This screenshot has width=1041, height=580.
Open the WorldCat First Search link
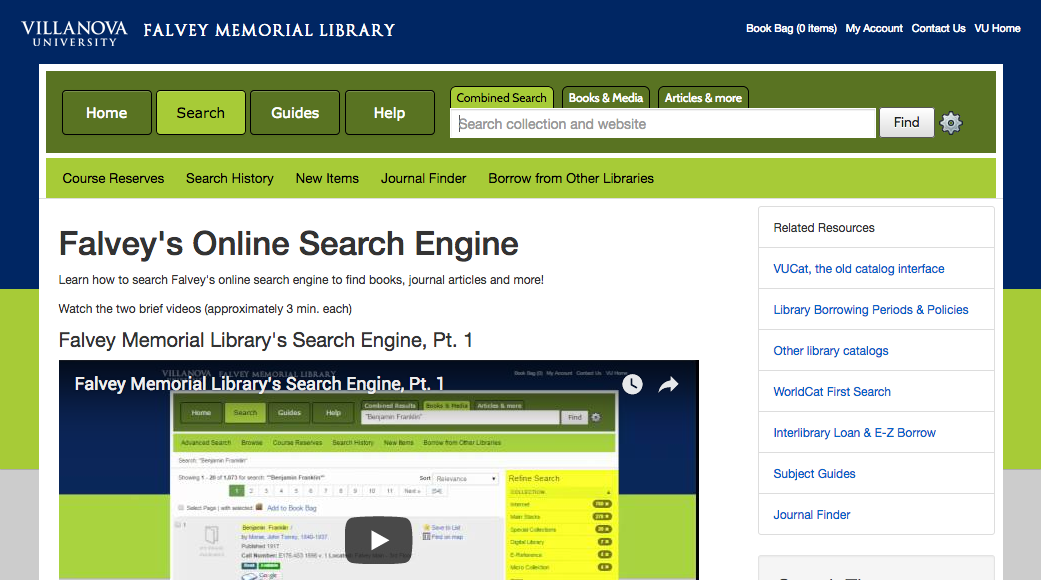point(831,392)
